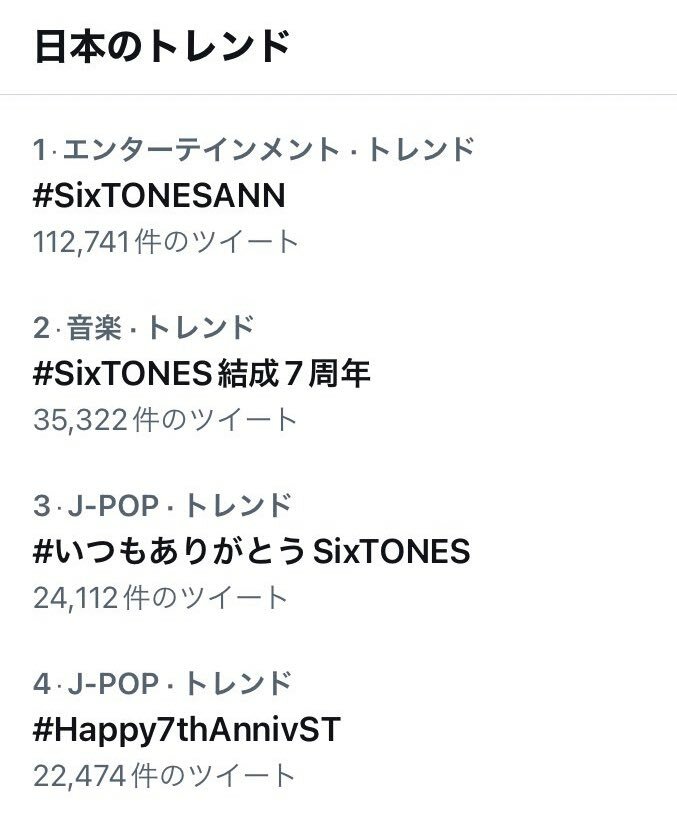Open the #SixTONES結成7周年 hashtag
Viewport: 677px width, 824px height.
click(x=201, y=374)
